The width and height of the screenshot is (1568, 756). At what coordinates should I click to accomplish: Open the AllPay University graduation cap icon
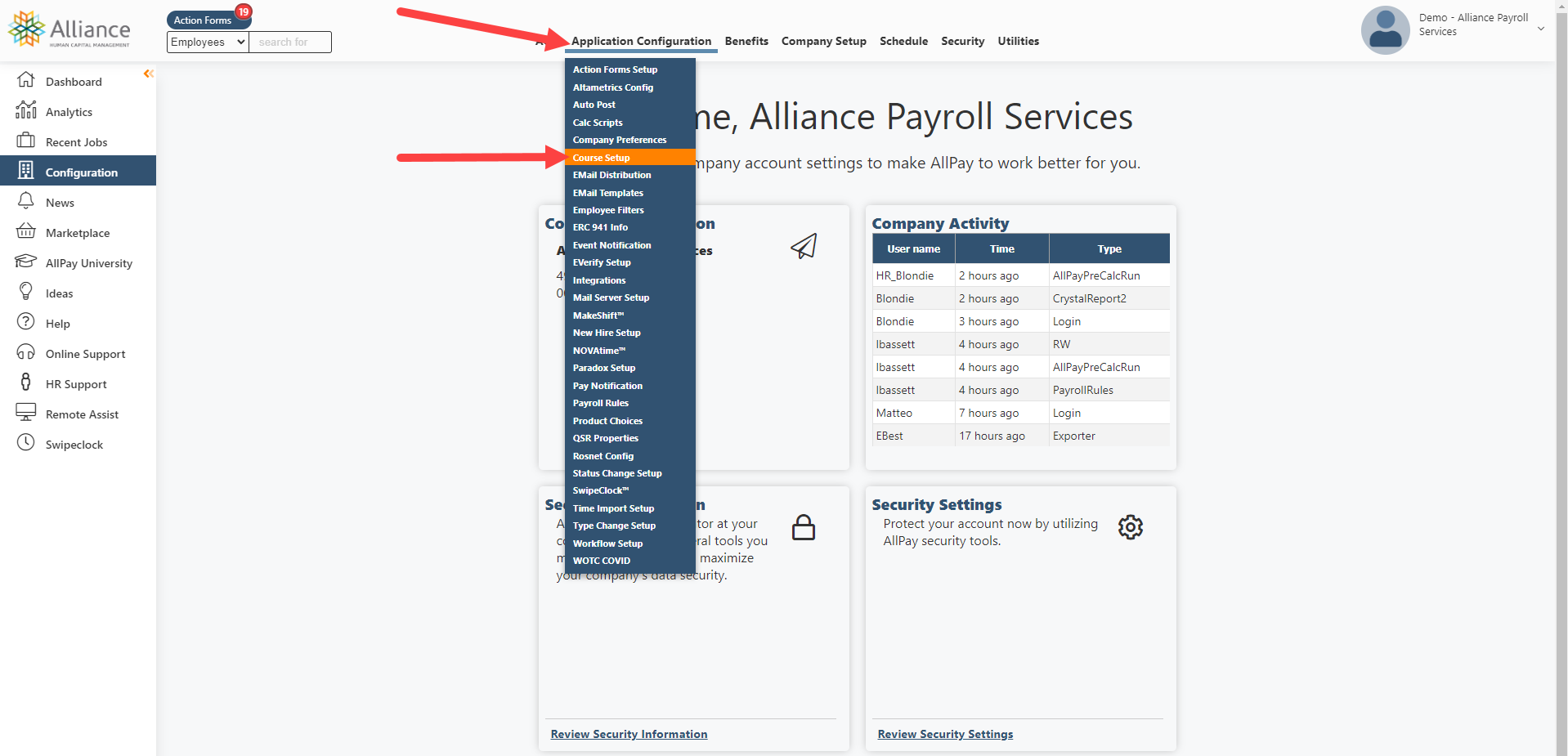point(26,261)
